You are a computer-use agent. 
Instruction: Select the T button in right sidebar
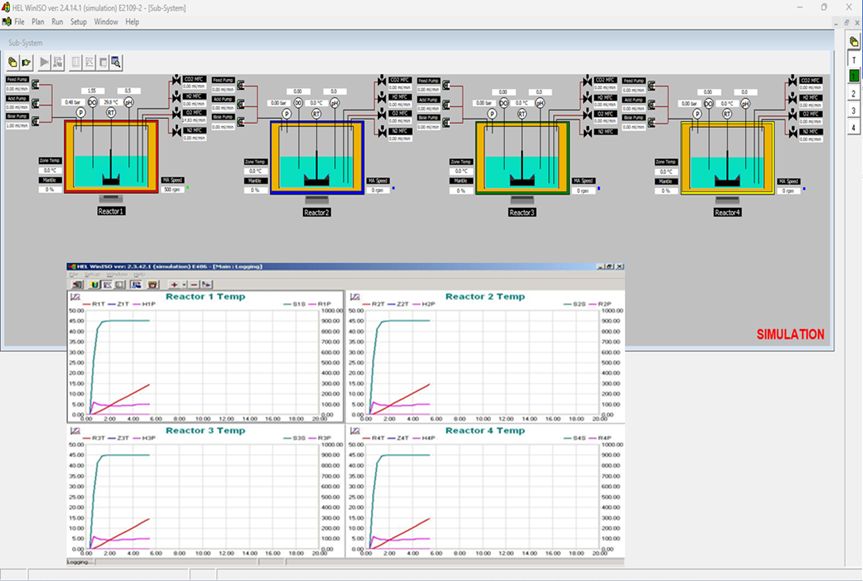[x=854, y=59]
